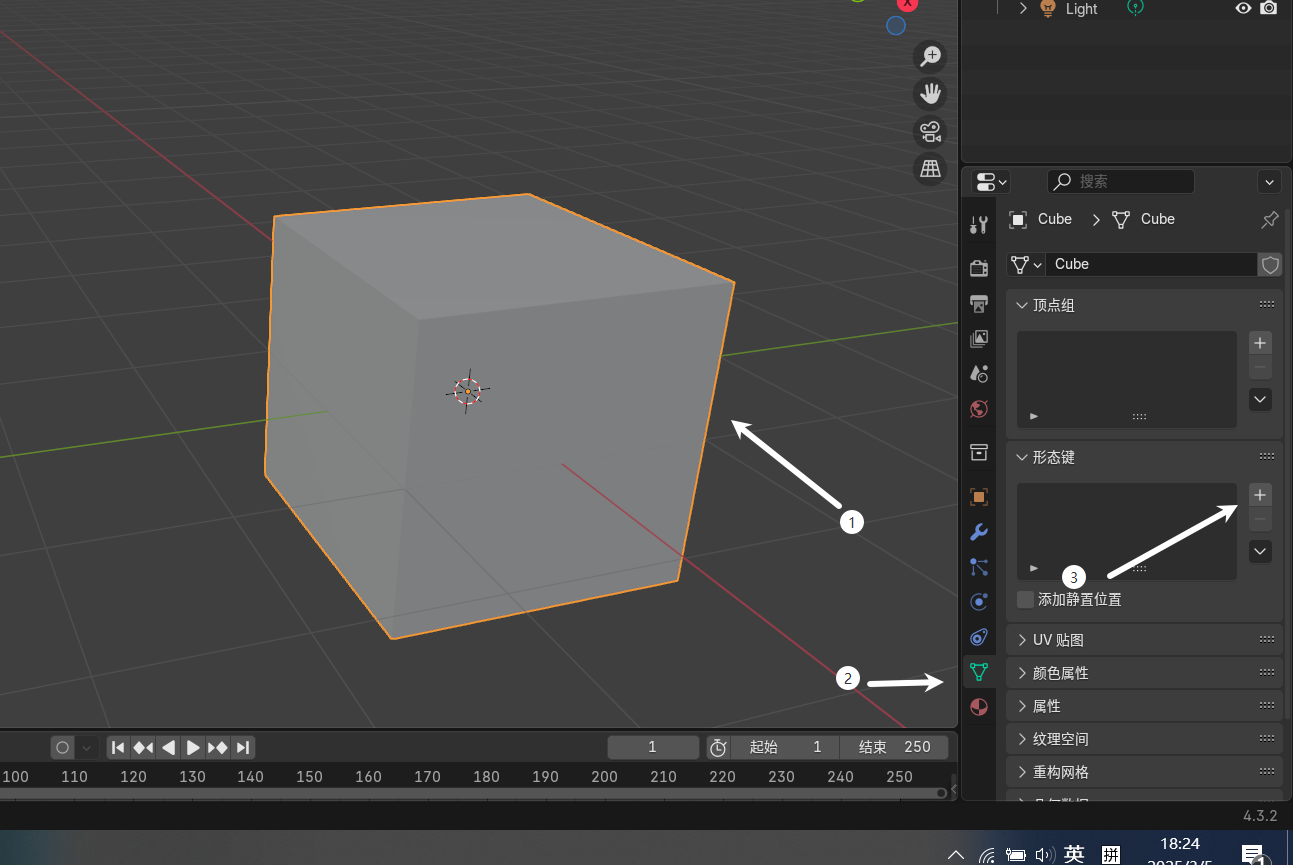The image size is (1293, 865).
Task: Enable the 添加静置位置 checkbox
Action: point(1025,600)
